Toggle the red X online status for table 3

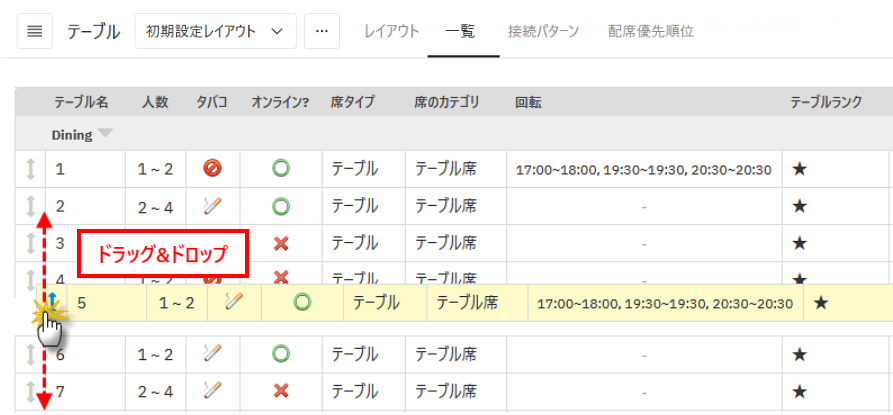pyautogui.click(x=281, y=243)
